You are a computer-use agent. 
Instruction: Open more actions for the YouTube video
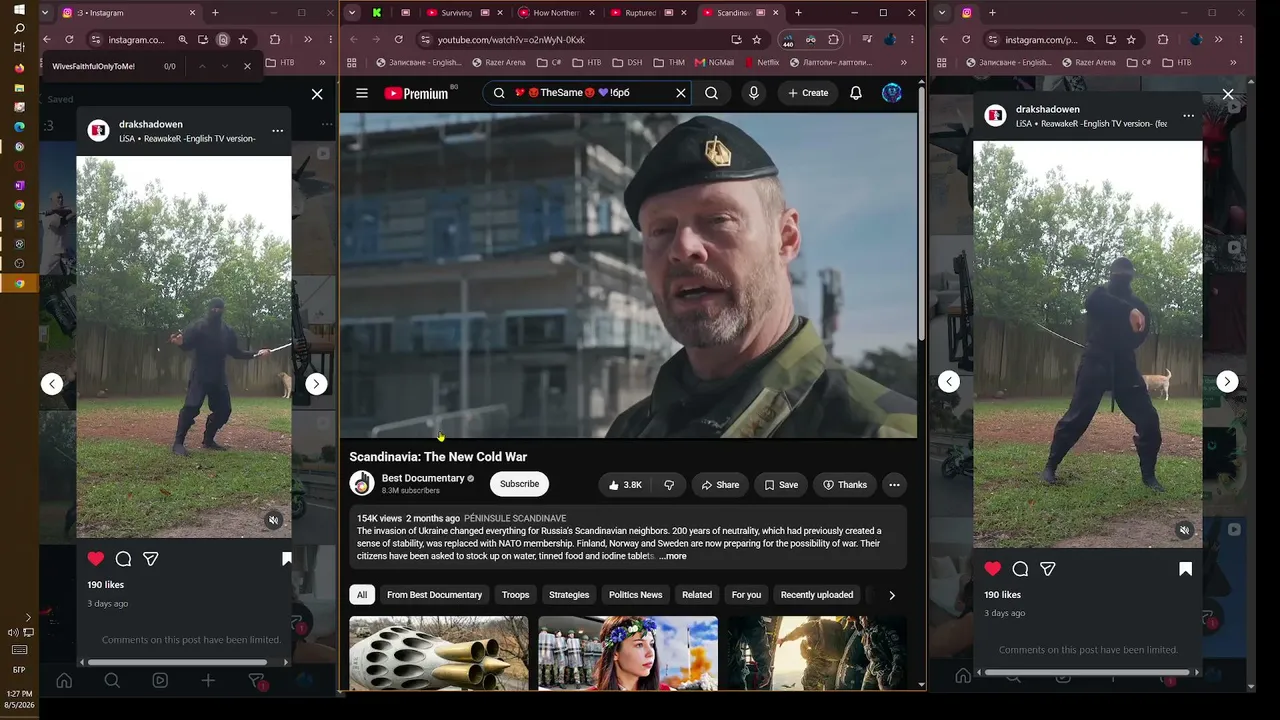coord(894,485)
